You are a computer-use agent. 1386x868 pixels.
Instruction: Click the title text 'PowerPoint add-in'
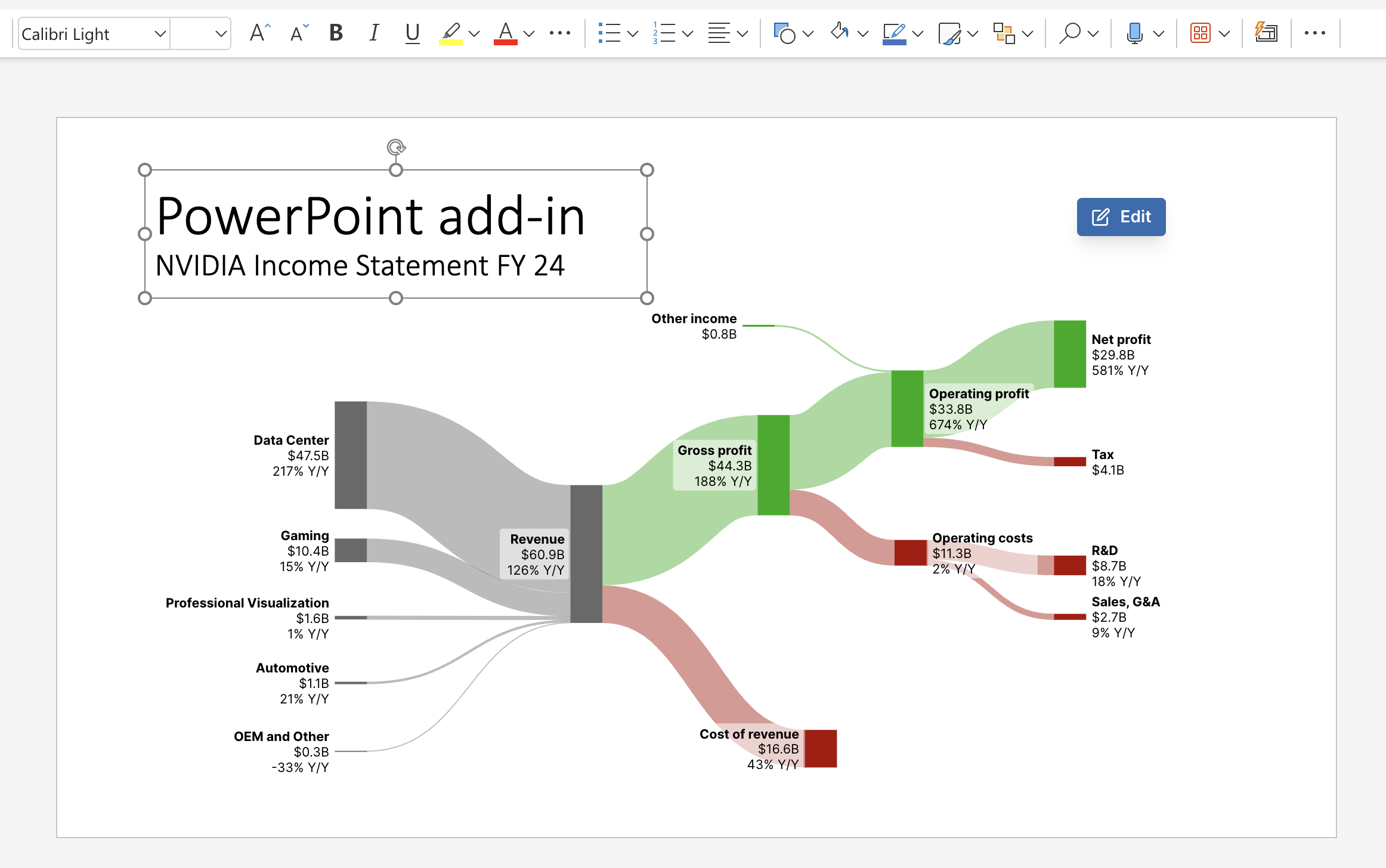click(370, 216)
